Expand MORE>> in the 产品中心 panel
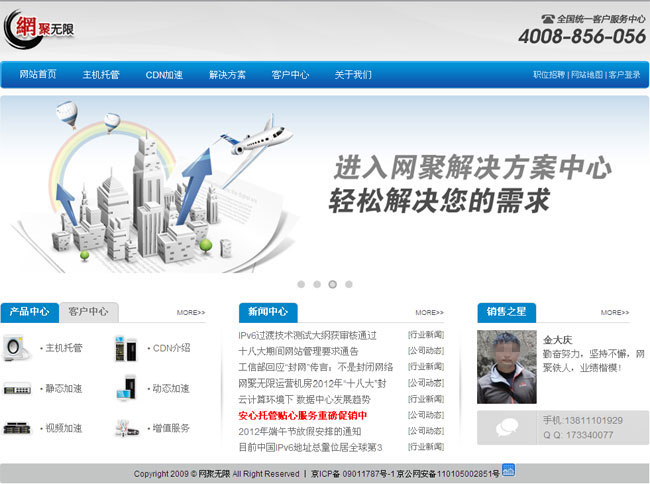 click(191, 313)
